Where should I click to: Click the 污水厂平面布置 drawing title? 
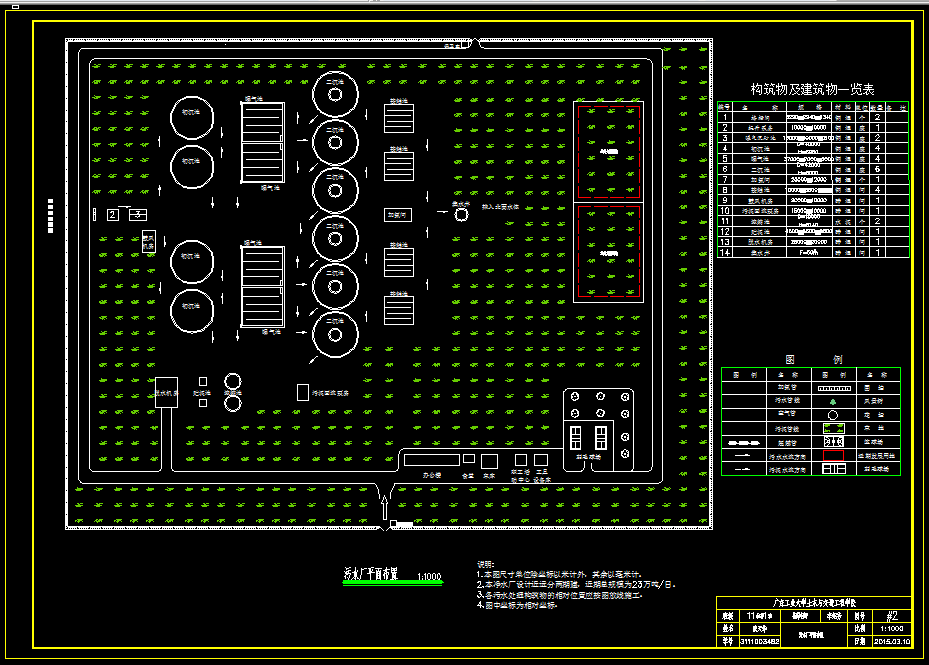[371, 573]
